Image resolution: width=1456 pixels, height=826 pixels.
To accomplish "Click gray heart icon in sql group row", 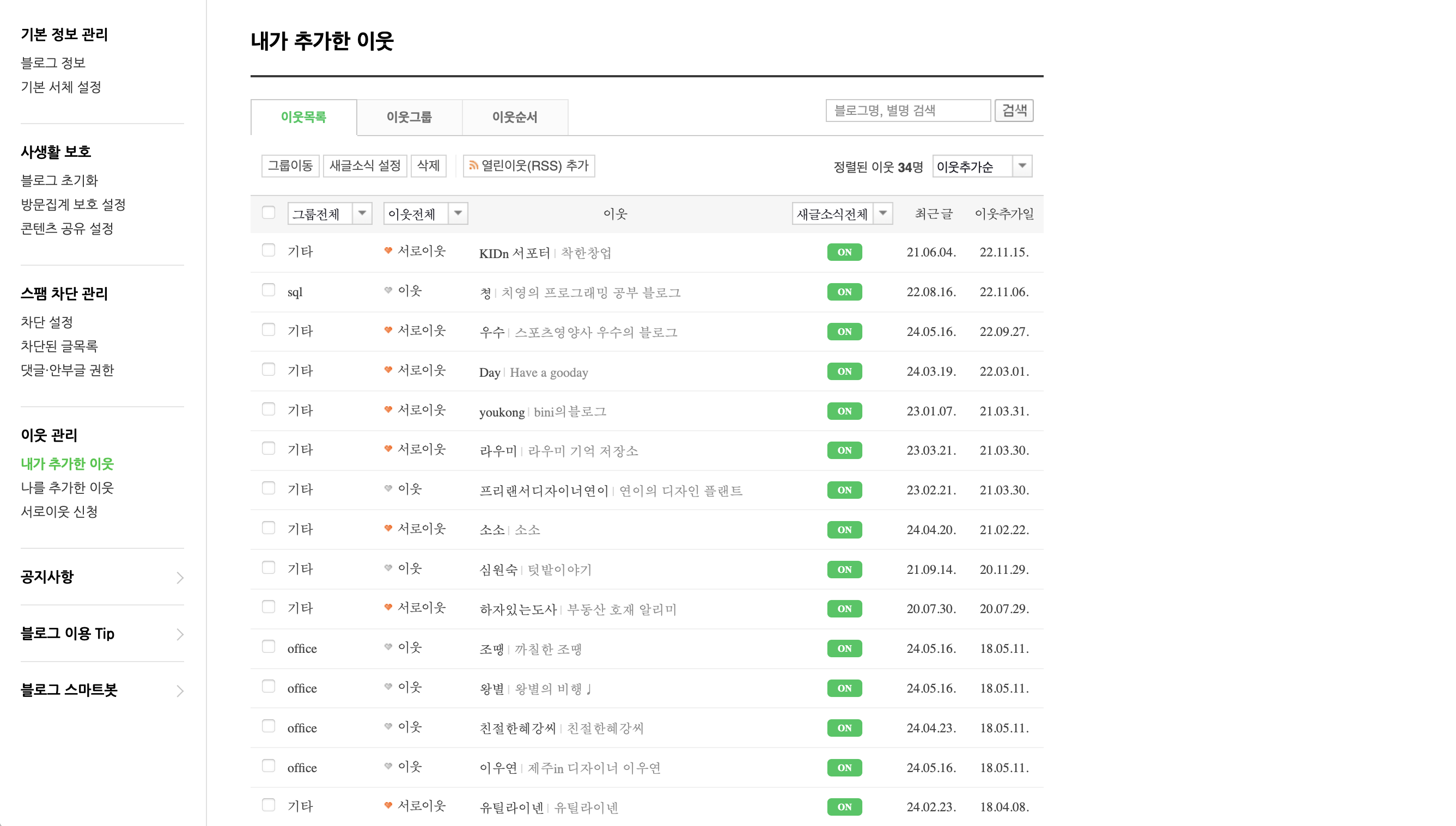I will click(388, 290).
